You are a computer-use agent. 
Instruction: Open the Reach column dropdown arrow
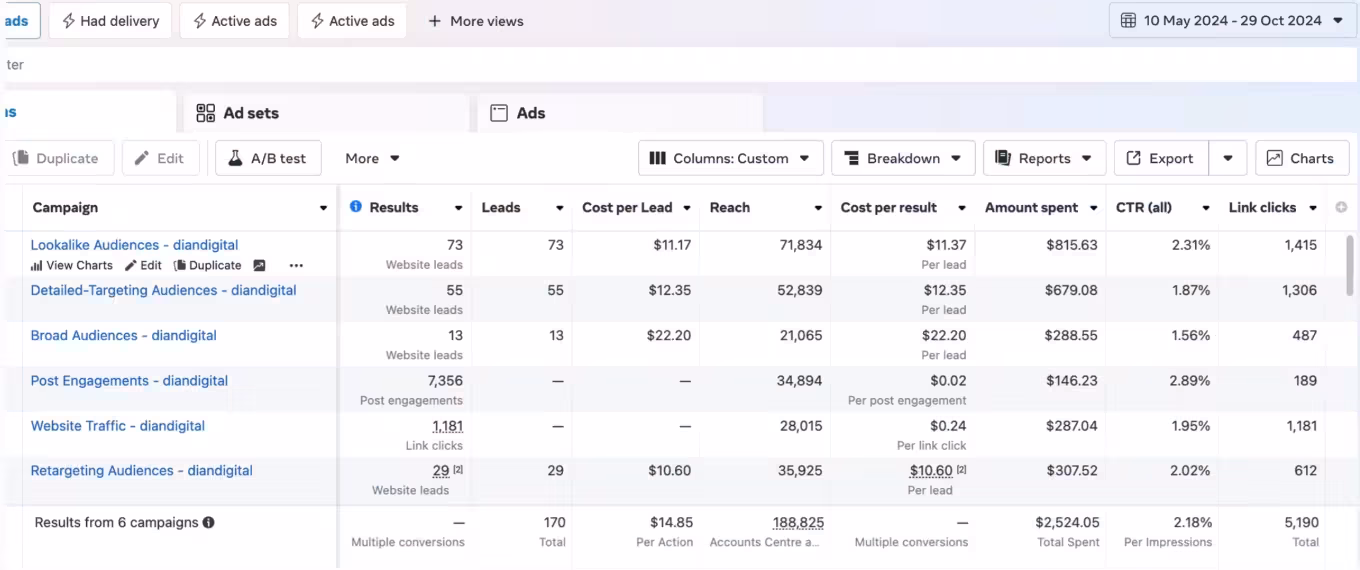(x=818, y=208)
